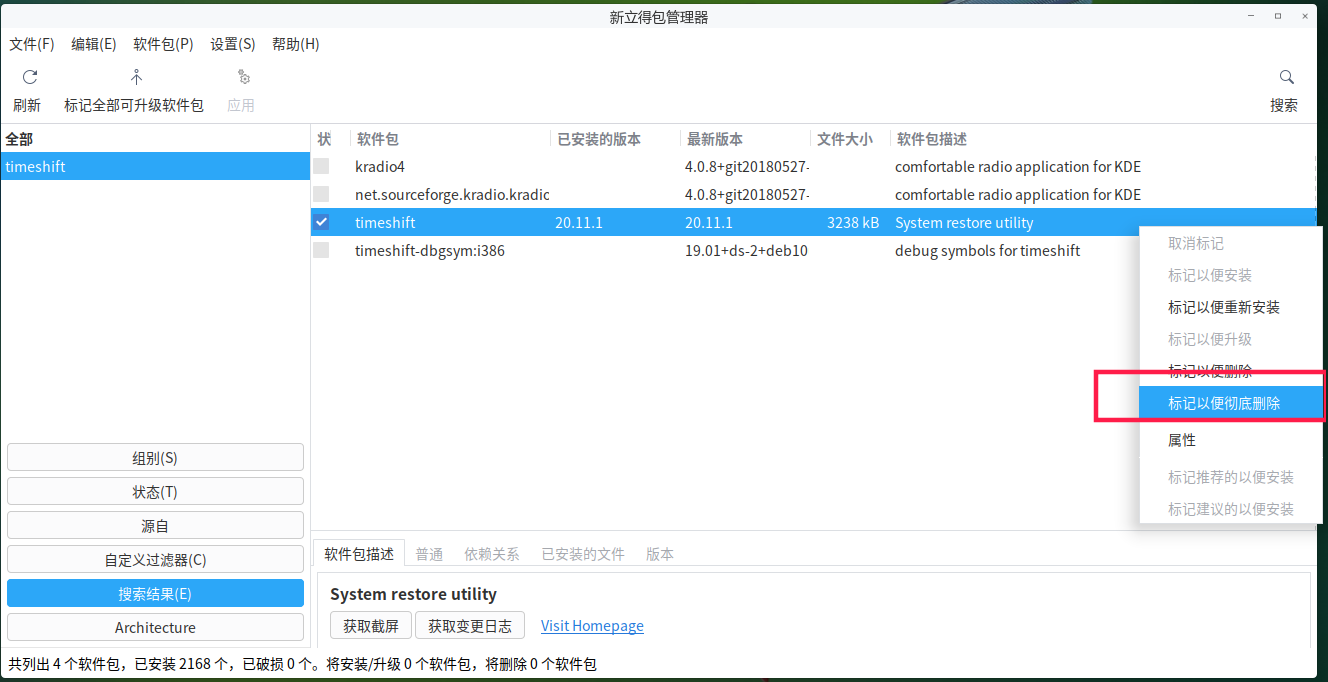Click disabled 标记以便安装 context entry
Screen dimensions: 1328x682
click(1231, 275)
